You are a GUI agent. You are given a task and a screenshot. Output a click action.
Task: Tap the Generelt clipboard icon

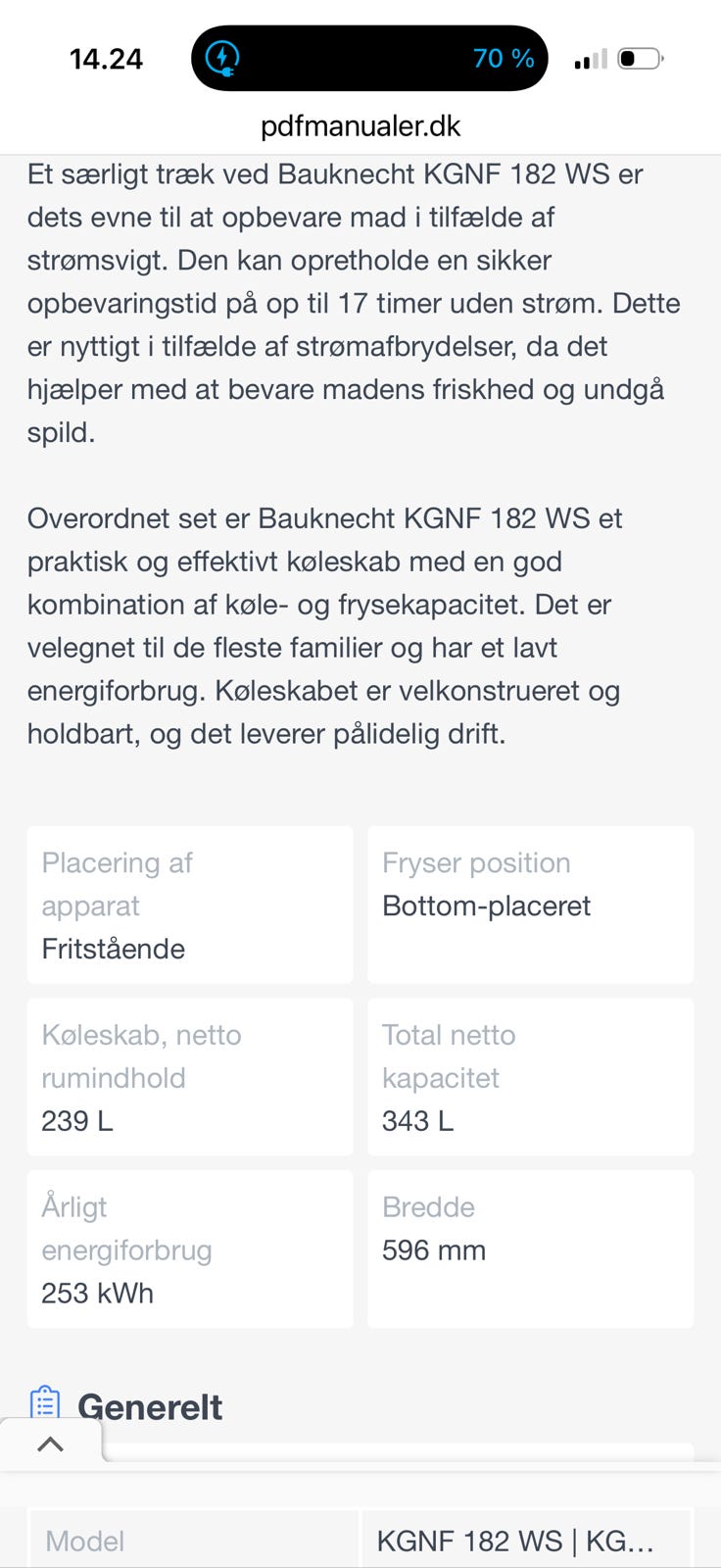(x=45, y=1404)
